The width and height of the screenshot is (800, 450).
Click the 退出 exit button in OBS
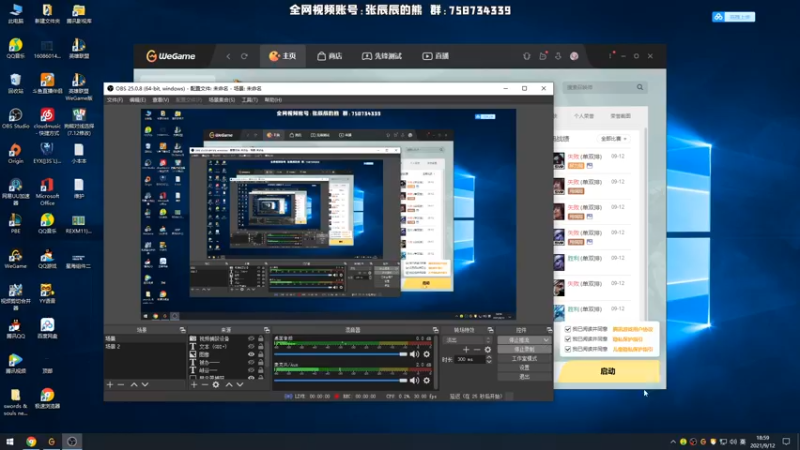click(524, 377)
